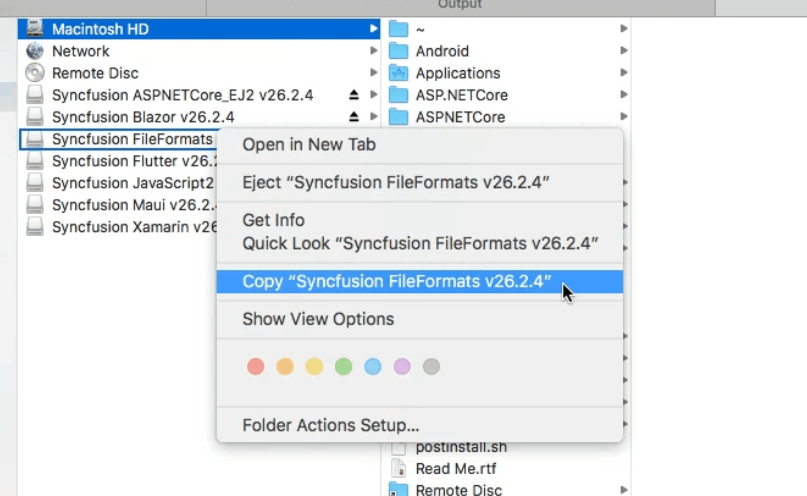Expand the Android folder chevron
The width and height of the screenshot is (807, 496).
tap(623, 51)
